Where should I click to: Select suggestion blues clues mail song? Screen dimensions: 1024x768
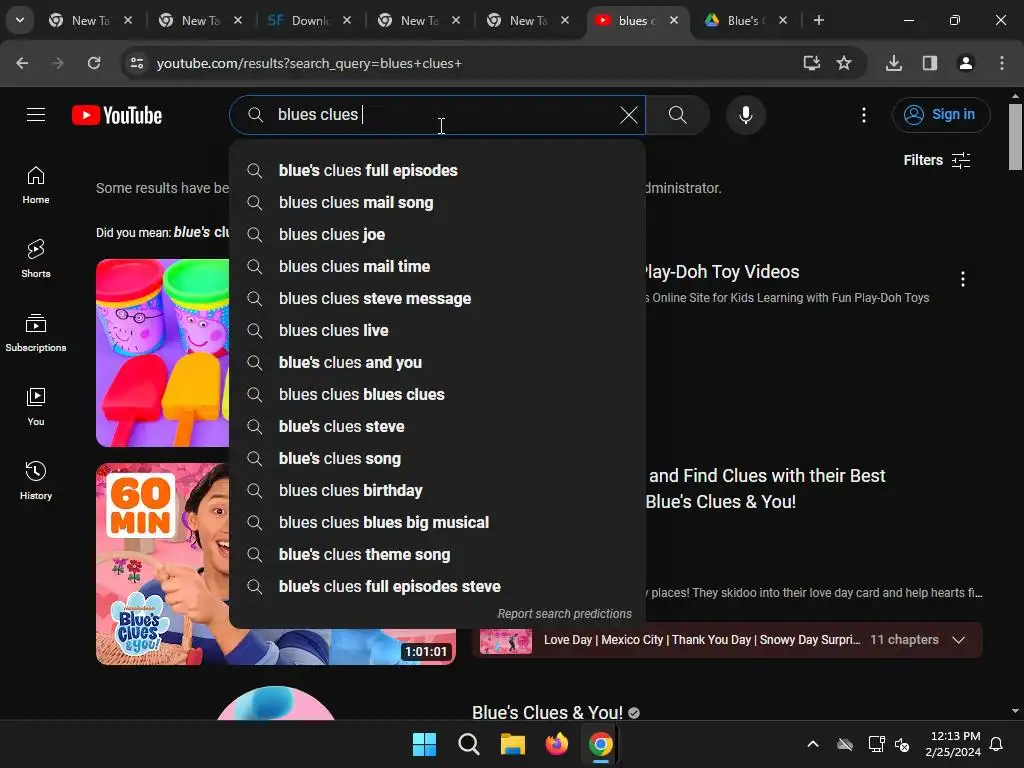pos(437,202)
